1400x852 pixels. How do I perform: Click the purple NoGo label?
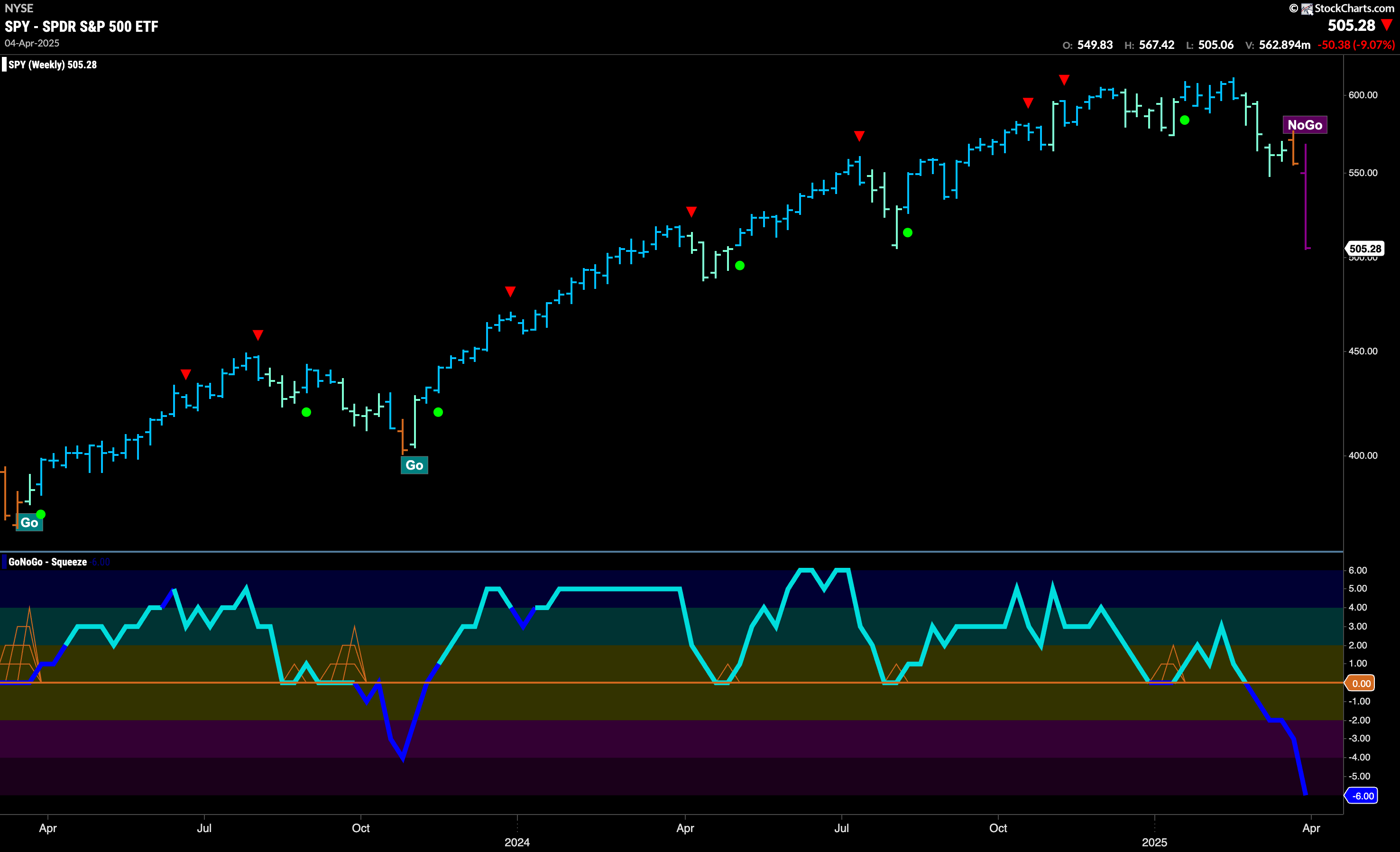pos(1305,125)
